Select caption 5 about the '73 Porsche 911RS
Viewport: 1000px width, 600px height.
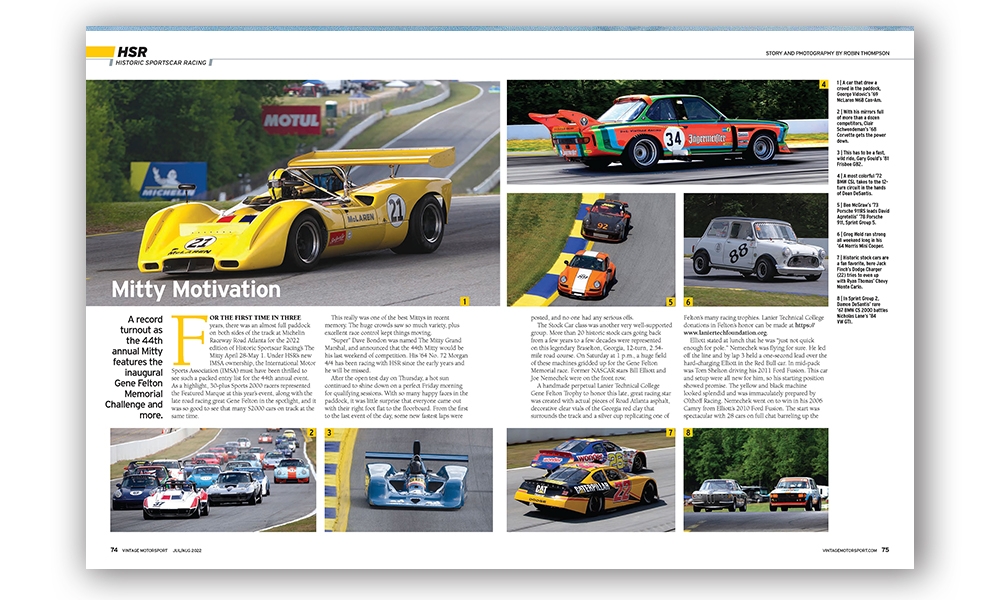tap(862, 214)
